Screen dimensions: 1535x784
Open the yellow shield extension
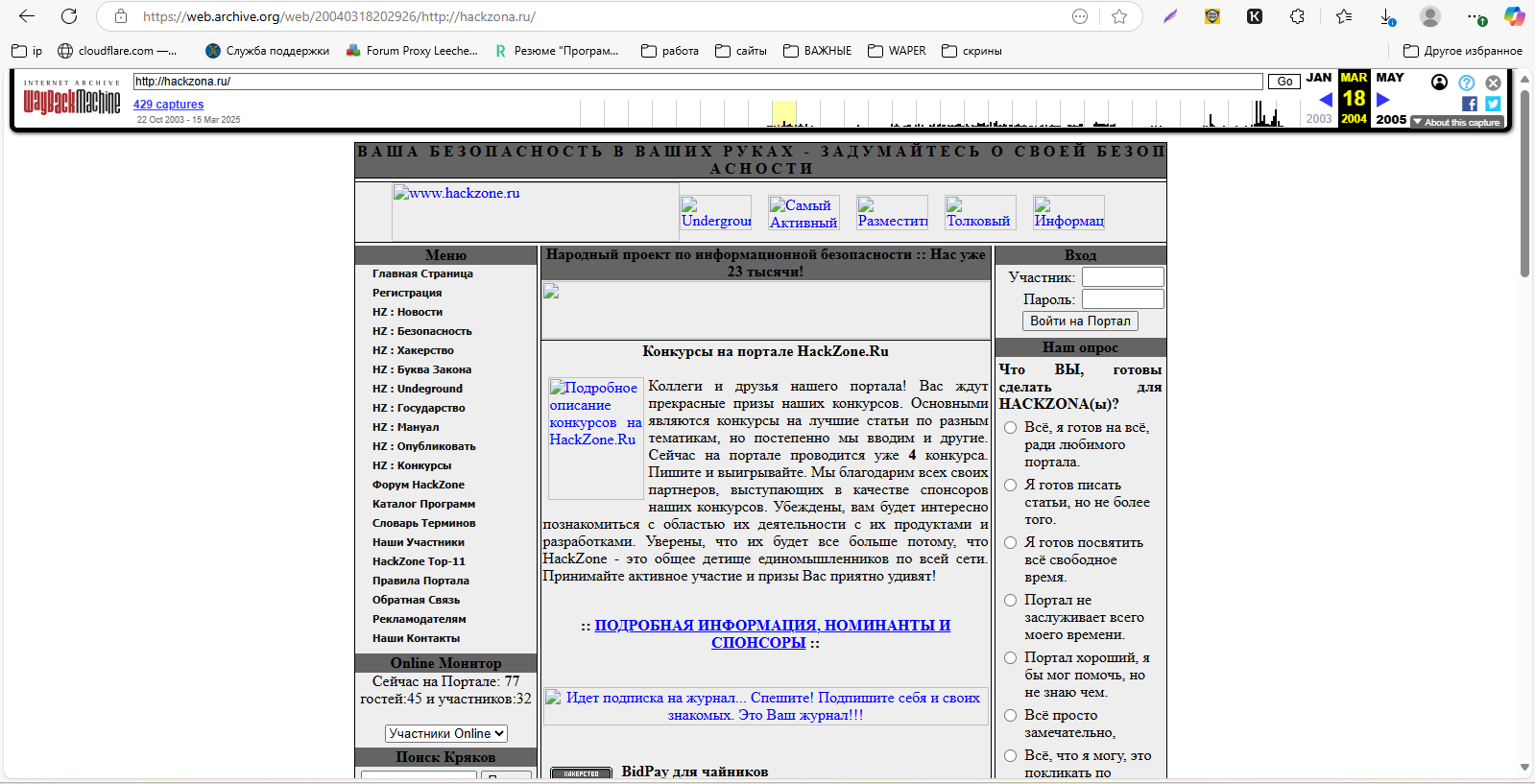tap(1212, 16)
